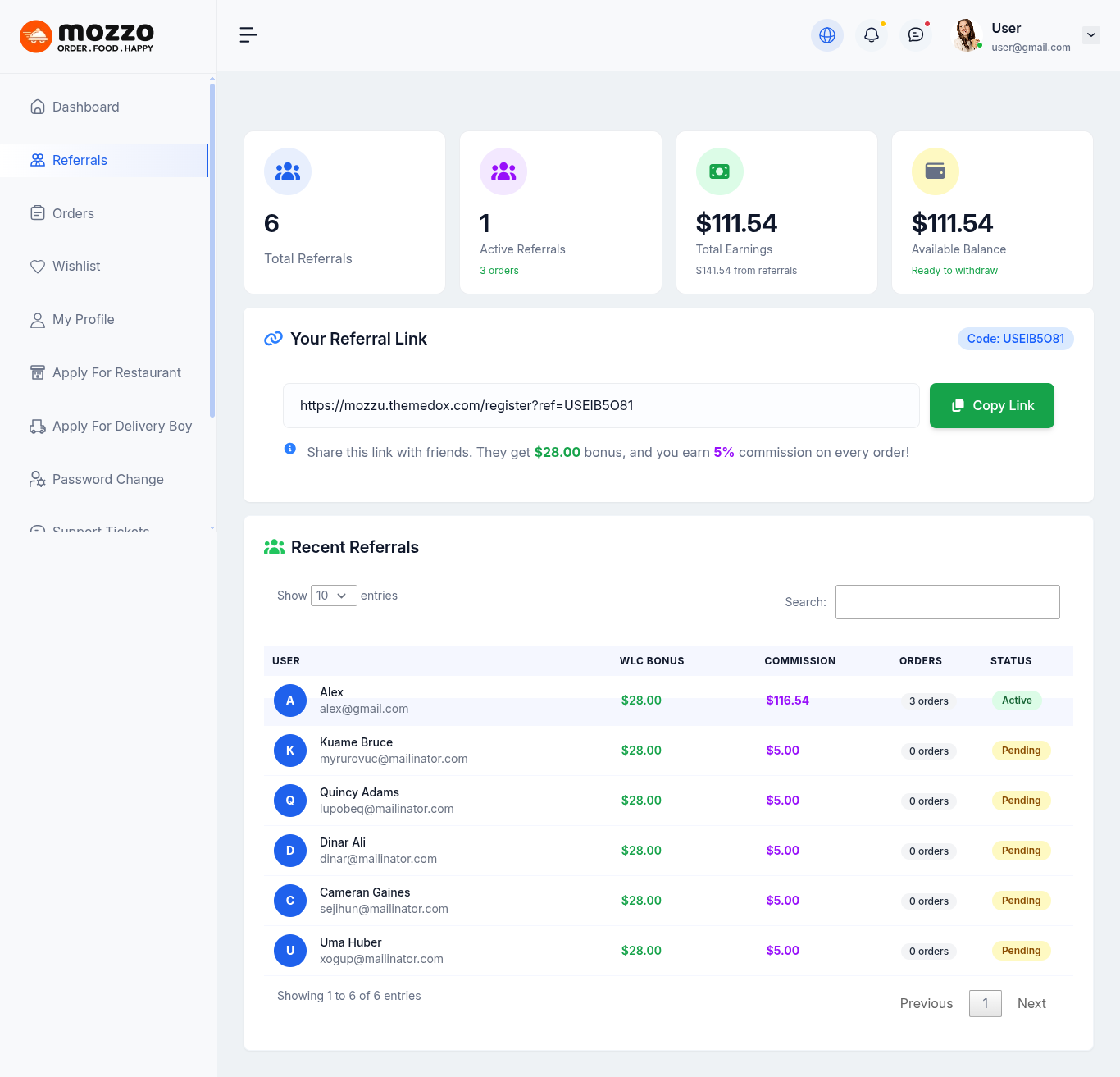This screenshot has width=1120, height=1077.
Task: Open the notifications bell
Action: click(x=871, y=35)
